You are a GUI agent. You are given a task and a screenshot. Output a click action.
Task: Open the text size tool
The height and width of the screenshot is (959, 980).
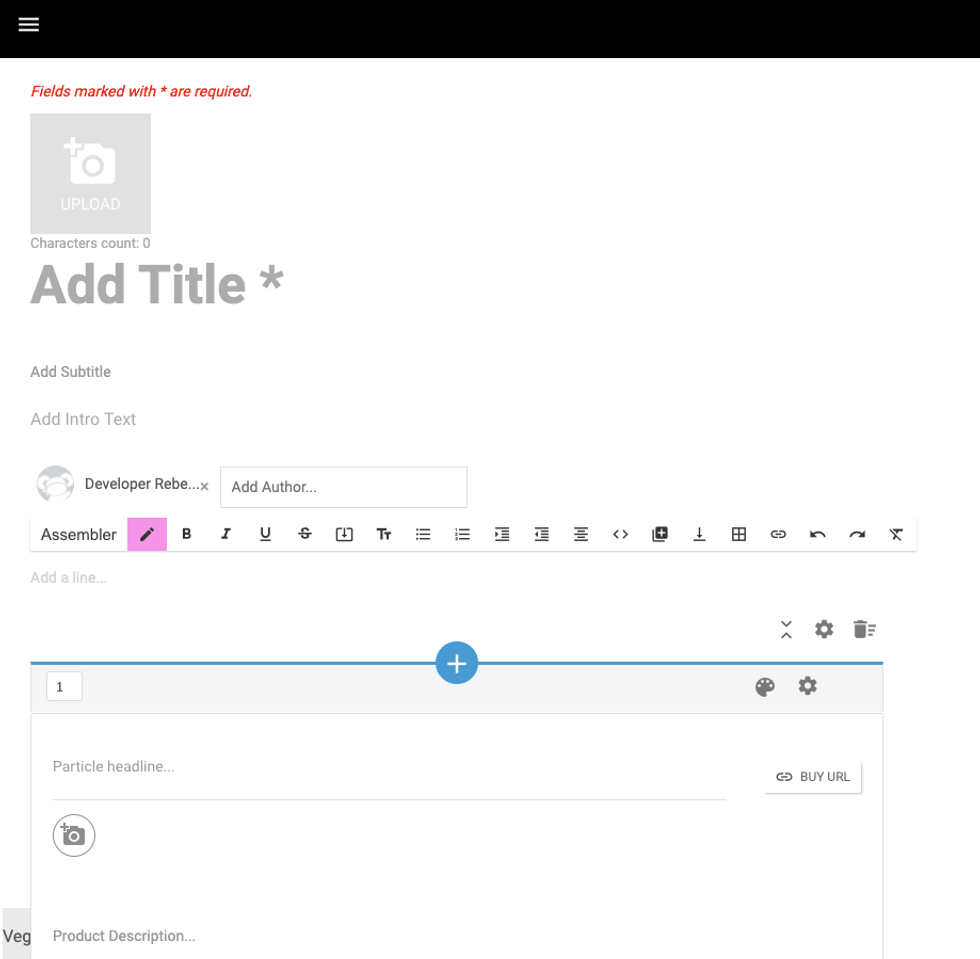pyautogui.click(x=384, y=535)
